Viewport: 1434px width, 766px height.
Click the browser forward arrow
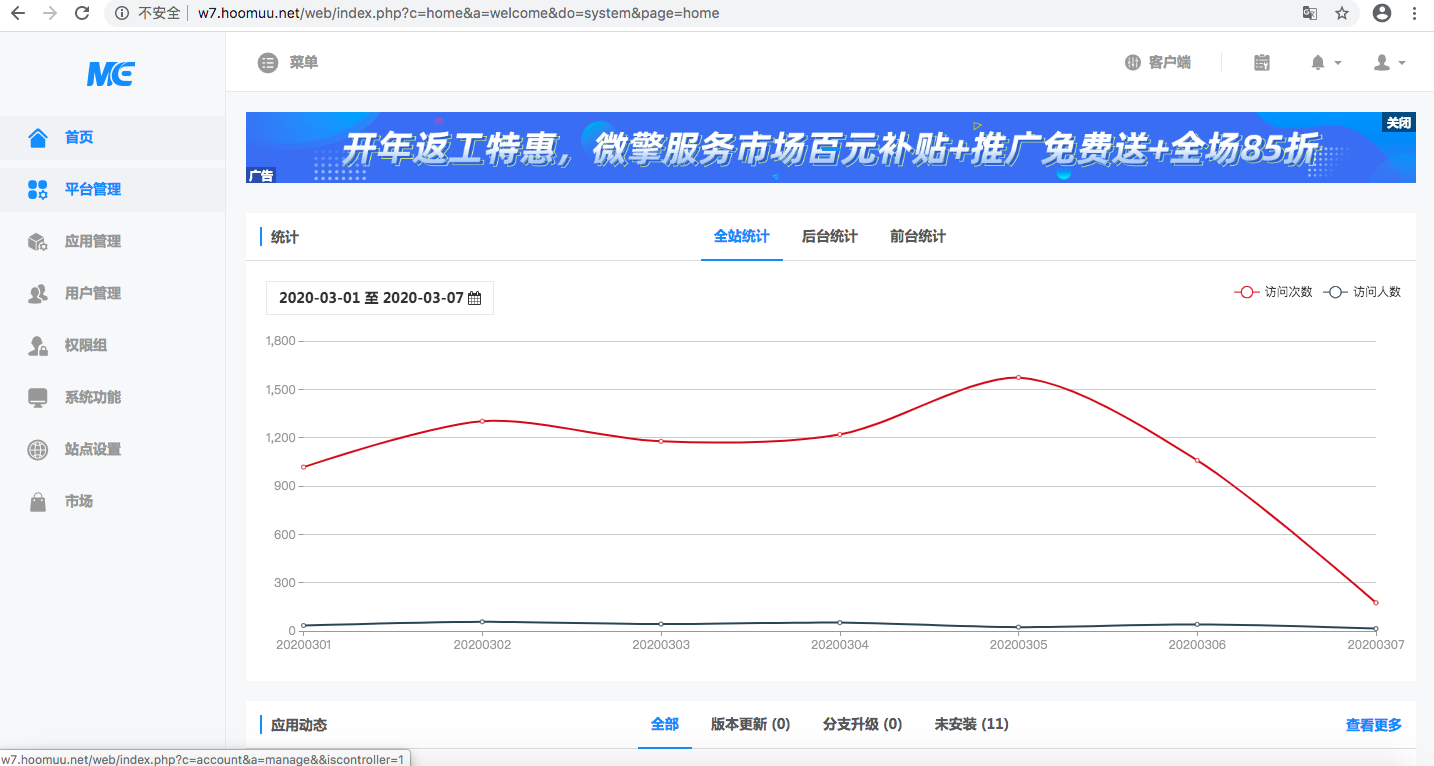click(50, 14)
